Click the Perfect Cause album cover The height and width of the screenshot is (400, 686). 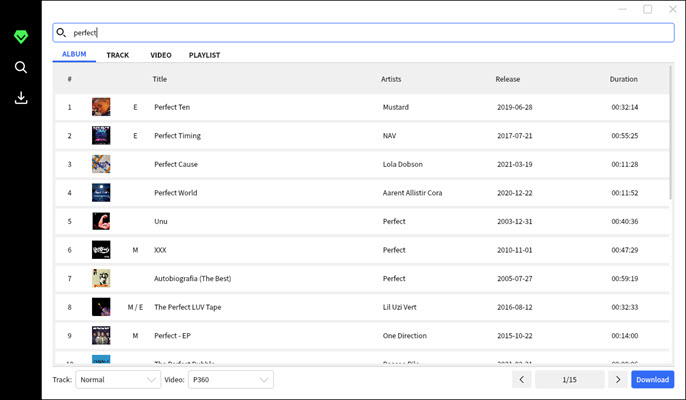(101, 164)
